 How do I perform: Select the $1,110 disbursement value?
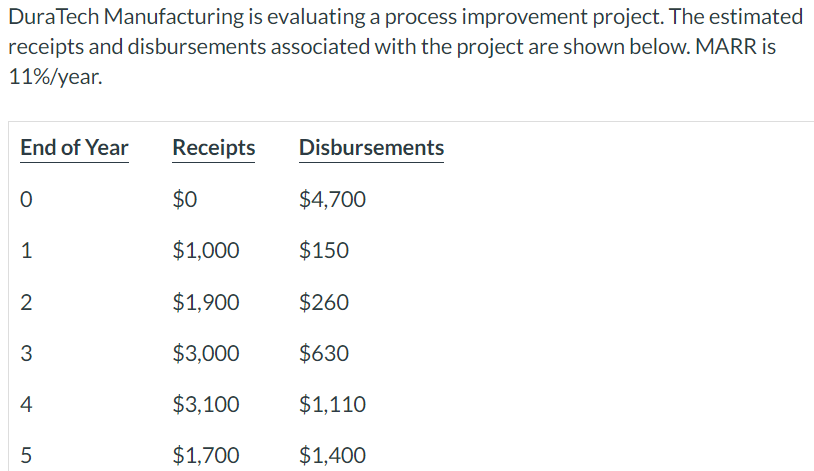point(332,404)
